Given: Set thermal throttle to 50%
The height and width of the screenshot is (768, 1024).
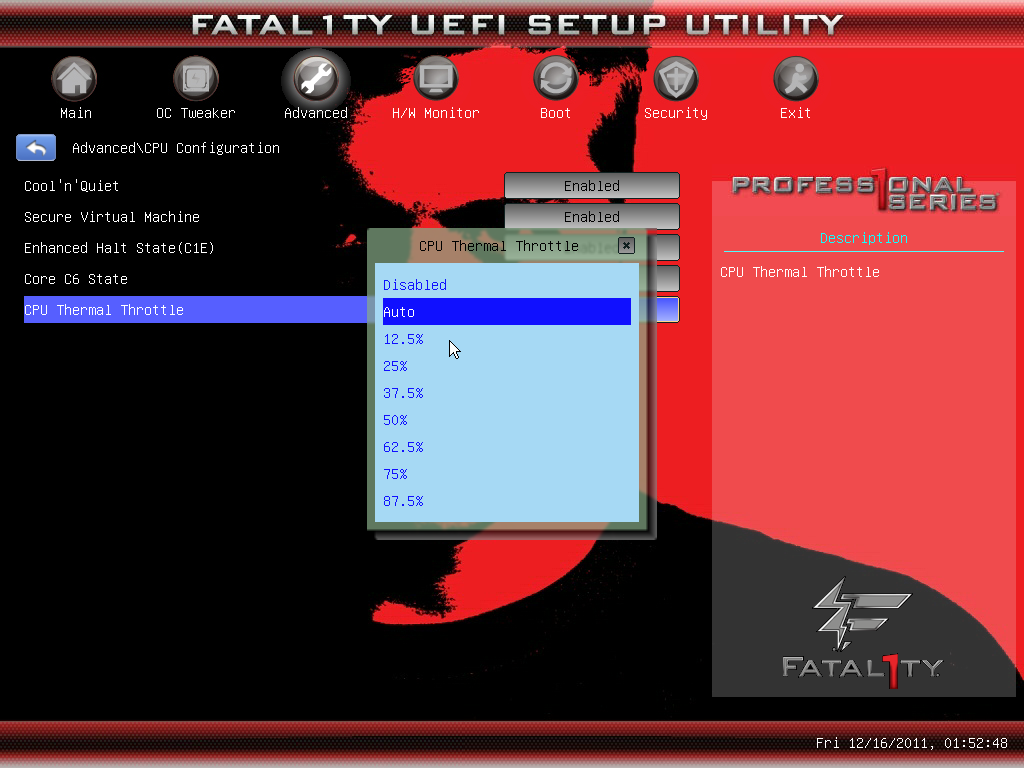Looking at the screenshot, I should (x=507, y=420).
